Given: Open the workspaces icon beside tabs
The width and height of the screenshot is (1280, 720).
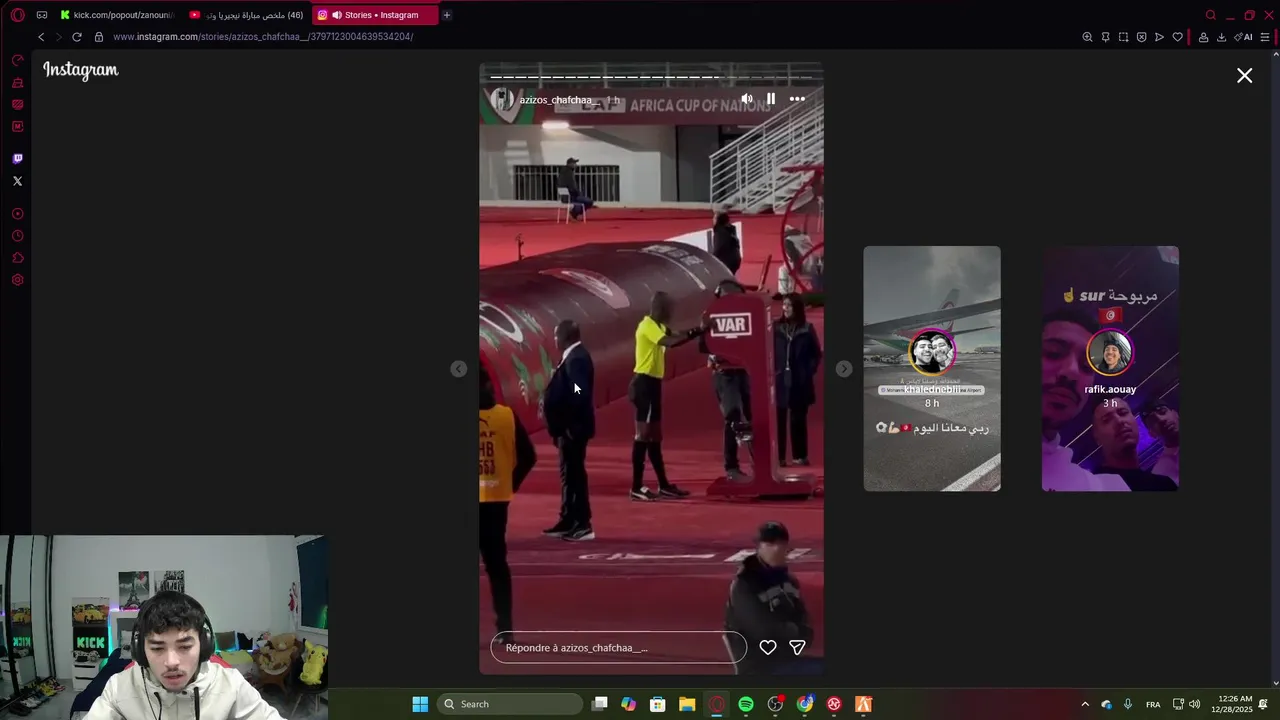Looking at the screenshot, I should pos(42,15).
